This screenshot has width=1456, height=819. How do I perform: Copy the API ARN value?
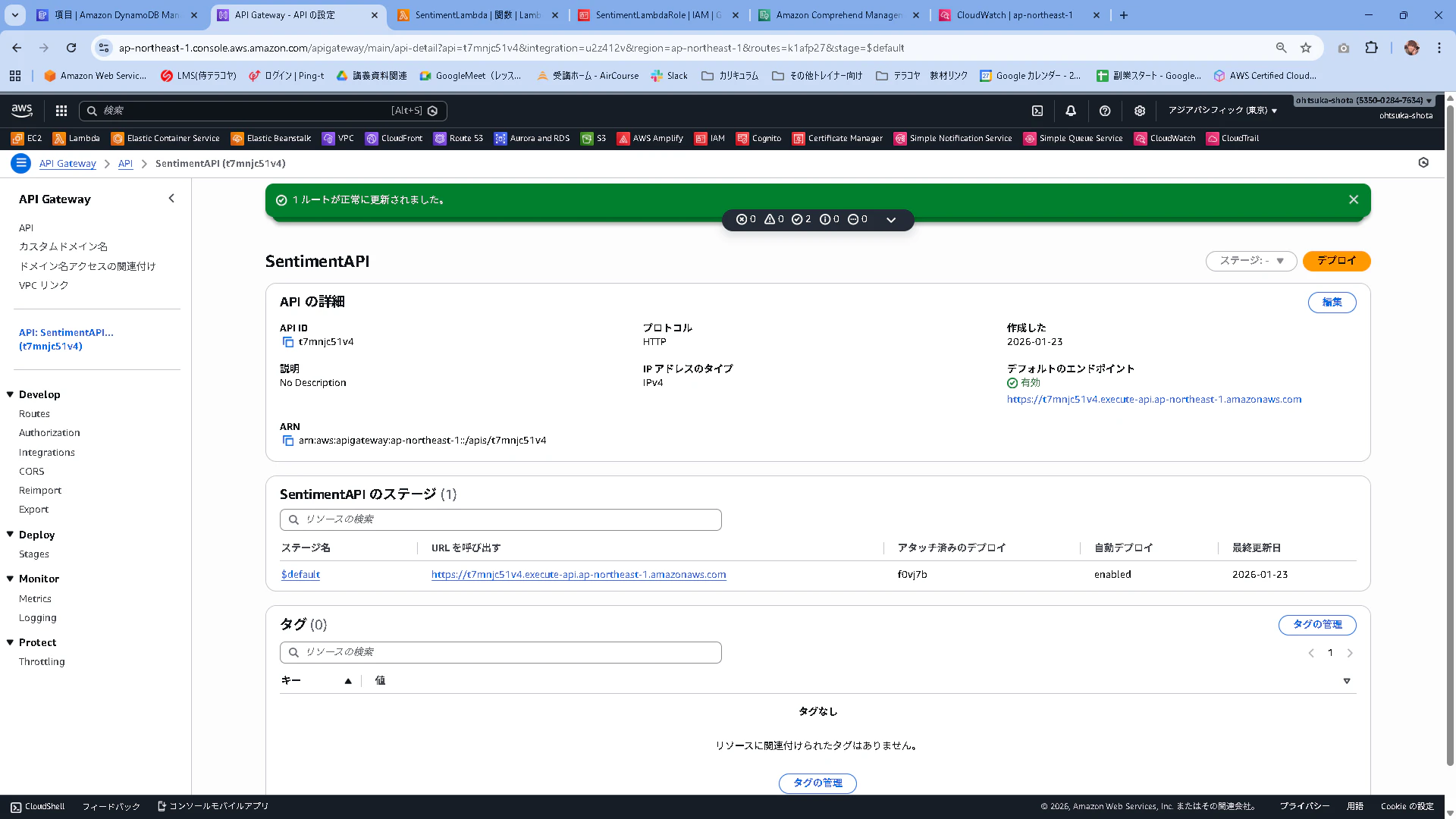pyautogui.click(x=288, y=441)
